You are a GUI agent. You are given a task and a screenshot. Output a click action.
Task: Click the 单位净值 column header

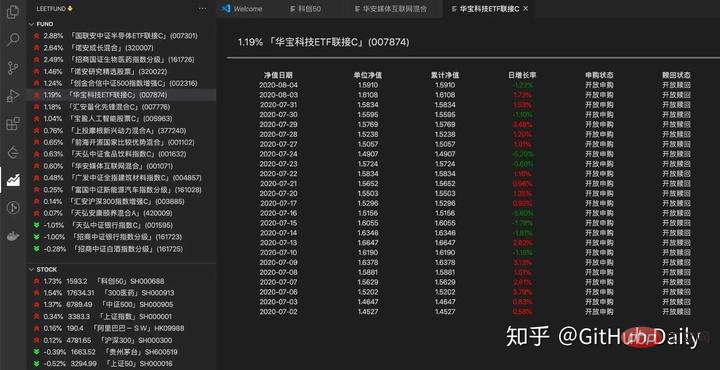click(x=368, y=75)
